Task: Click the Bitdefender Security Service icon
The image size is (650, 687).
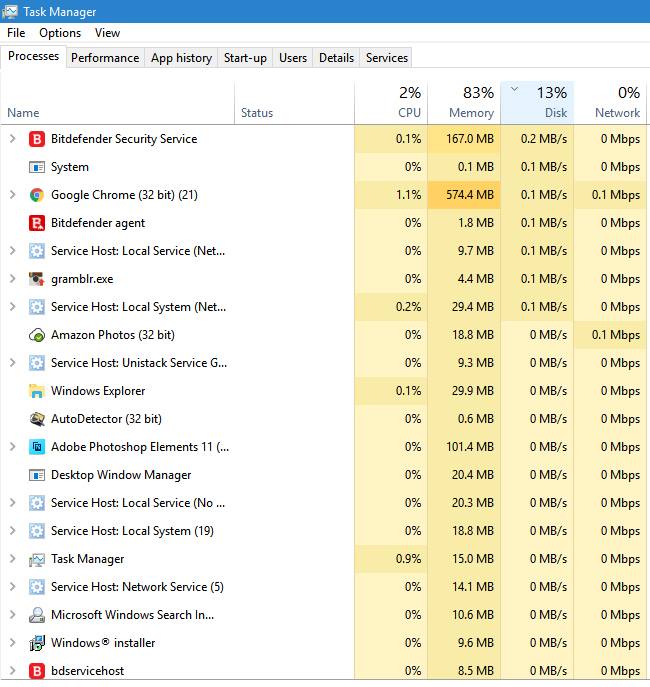Action: tap(37, 139)
